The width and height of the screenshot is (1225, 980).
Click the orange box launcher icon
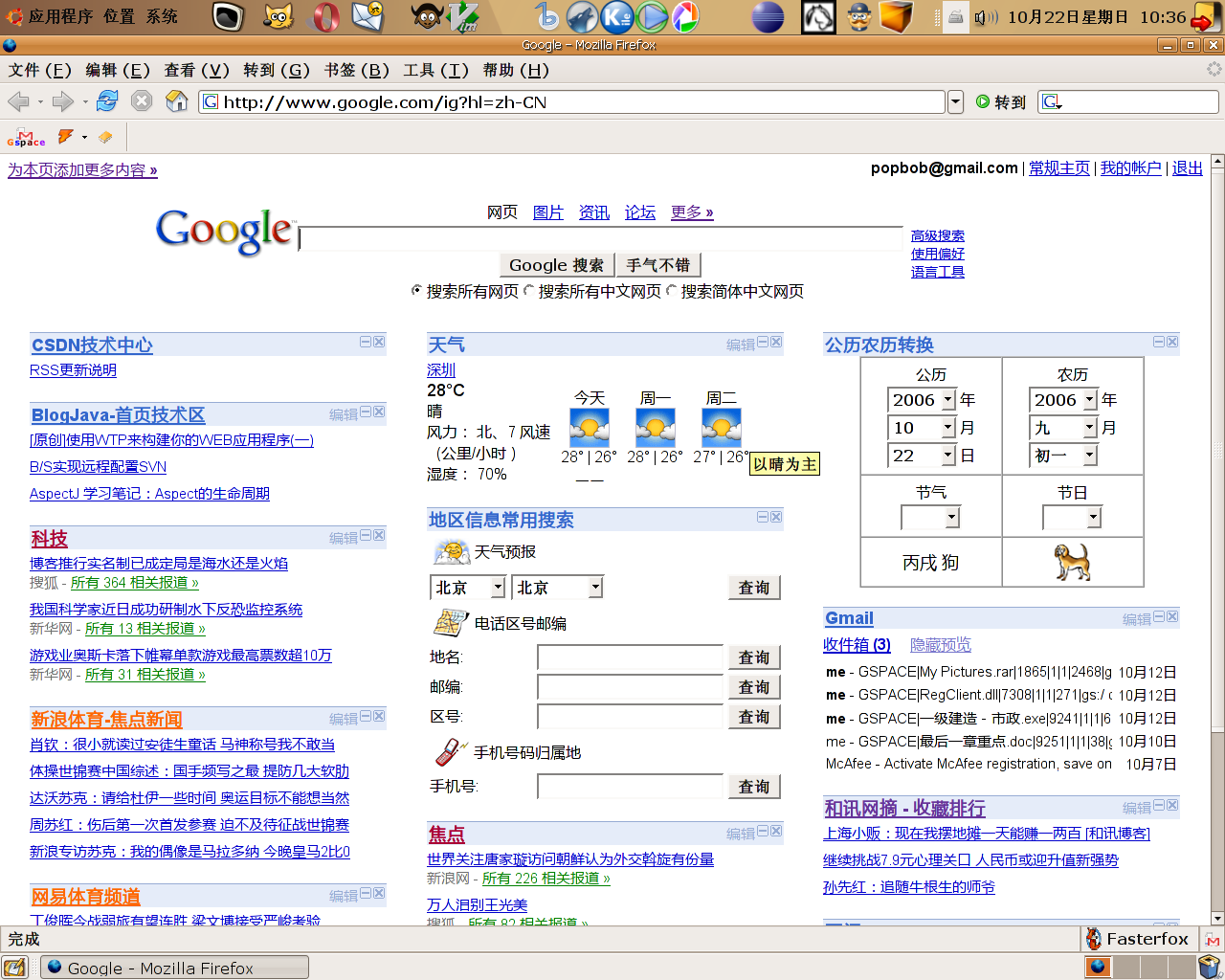(897, 16)
